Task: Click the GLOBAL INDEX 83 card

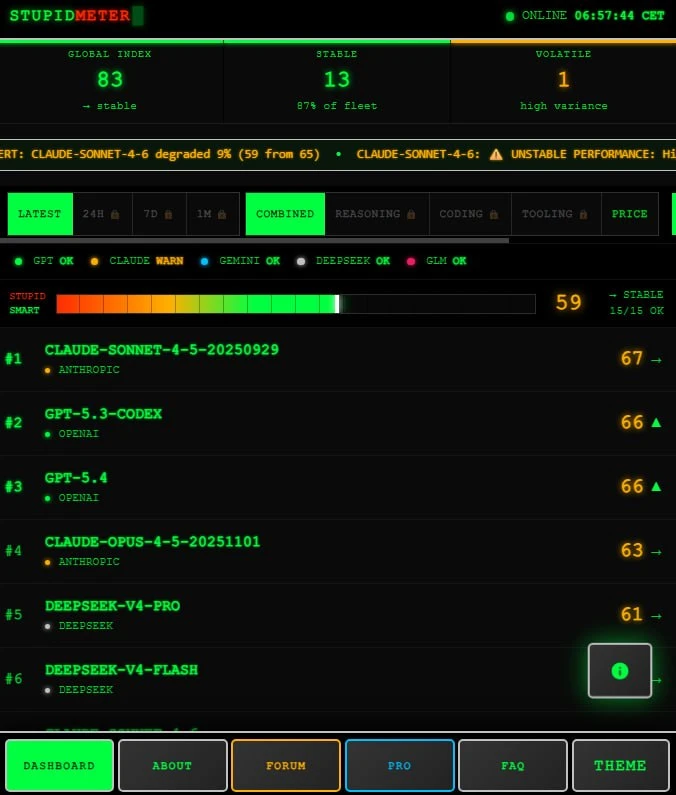Action: pyautogui.click(x=111, y=82)
